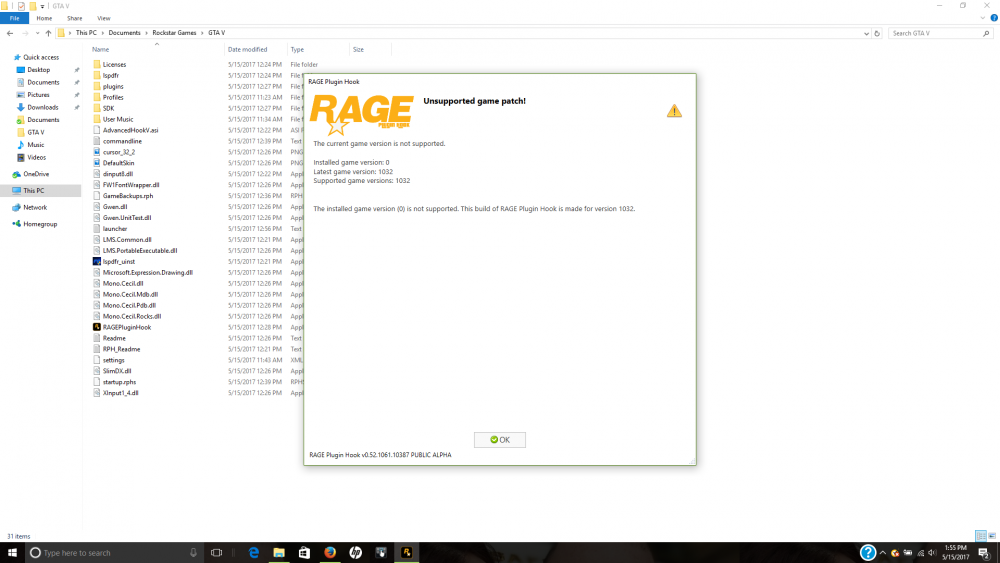Select AdvancedHookV.asi file
This screenshot has height=563, width=1000.
pyautogui.click(x=130, y=130)
